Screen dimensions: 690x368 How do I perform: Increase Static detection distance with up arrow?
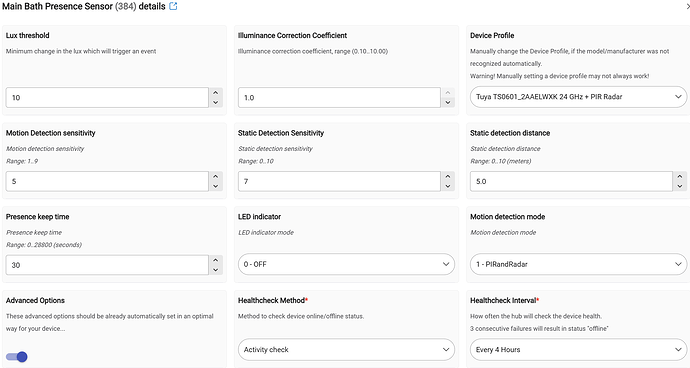pos(680,176)
